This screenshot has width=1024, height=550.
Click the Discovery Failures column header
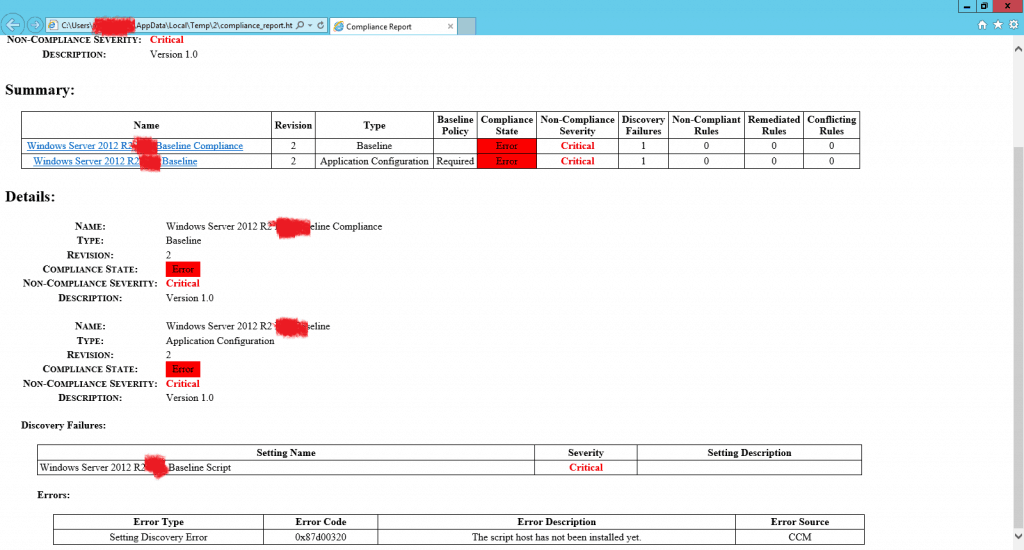click(643, 125)
